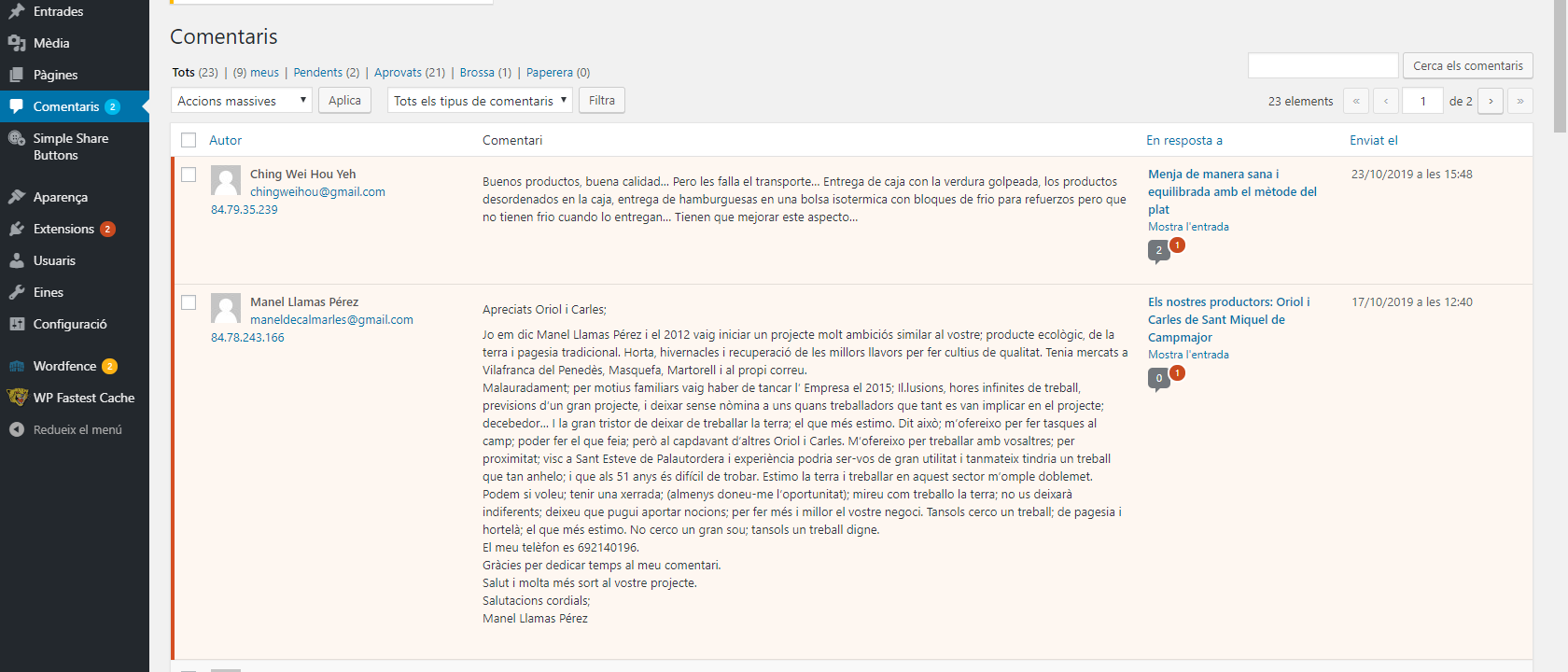Click Mostra l'entrada under Els nostres productors

(x=1188, y=355)
